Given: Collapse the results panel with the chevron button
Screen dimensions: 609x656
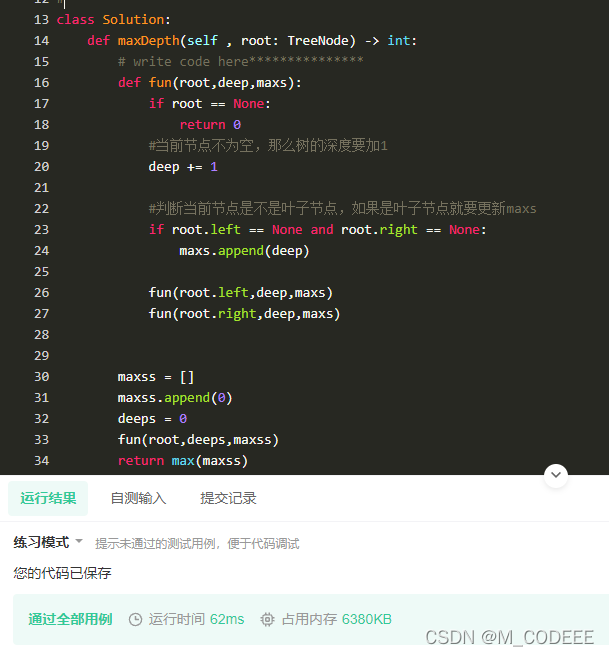Looking at the screenshot, I should point(555,475).
